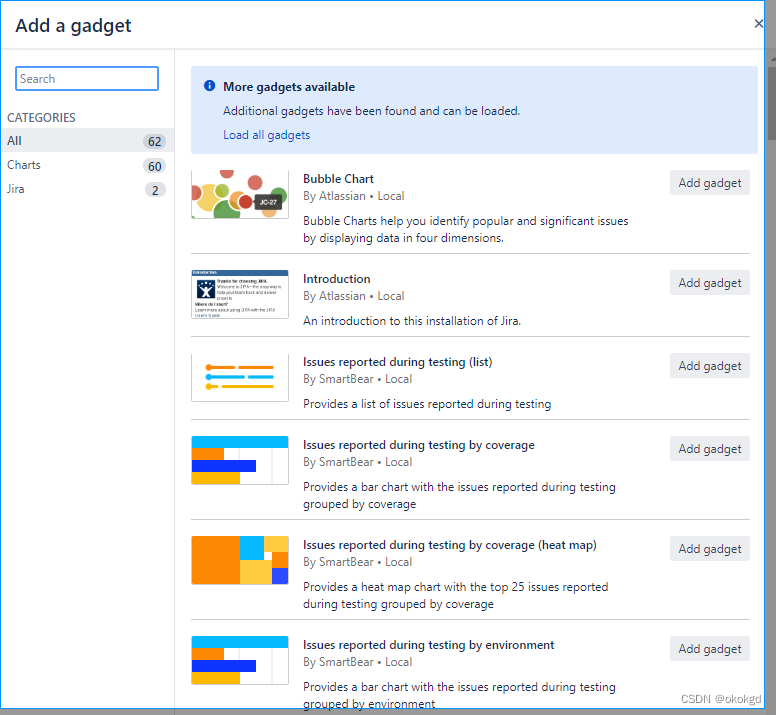776x715 pixels.
Task: Click 'Issues reported during testing by coverage' title
Action: pos(419,445)
